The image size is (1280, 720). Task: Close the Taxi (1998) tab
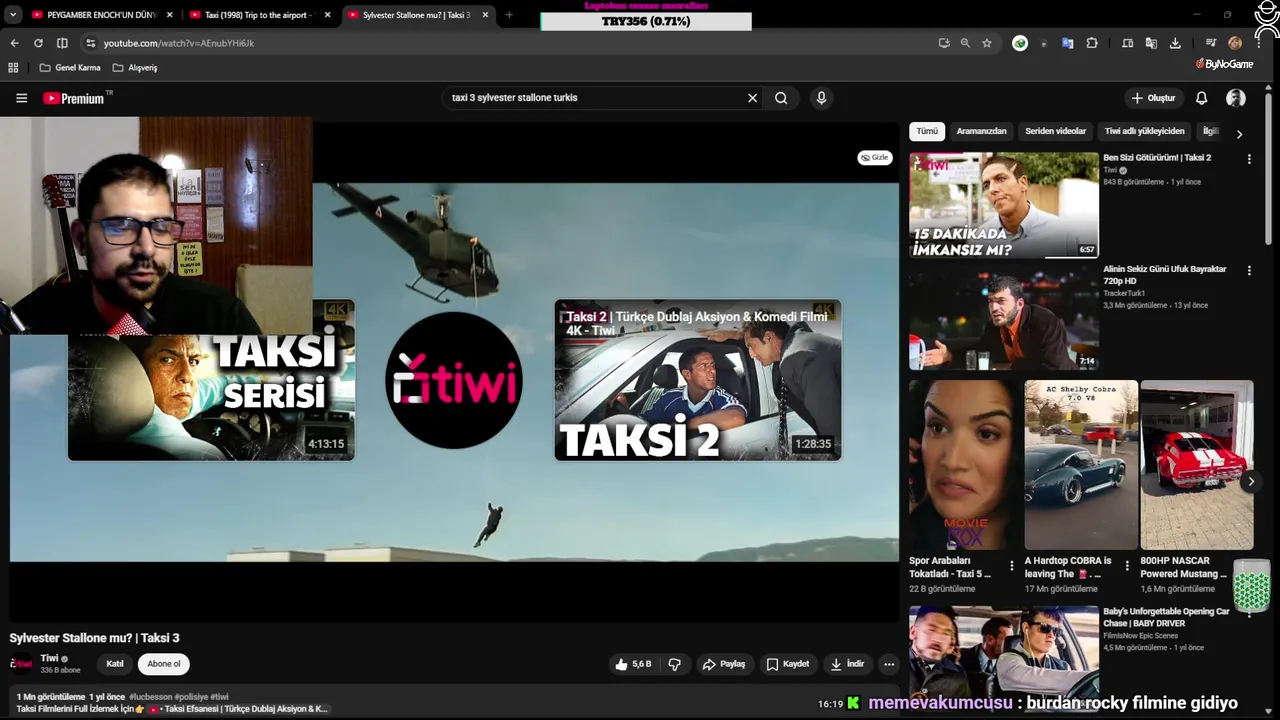[327, 15]
